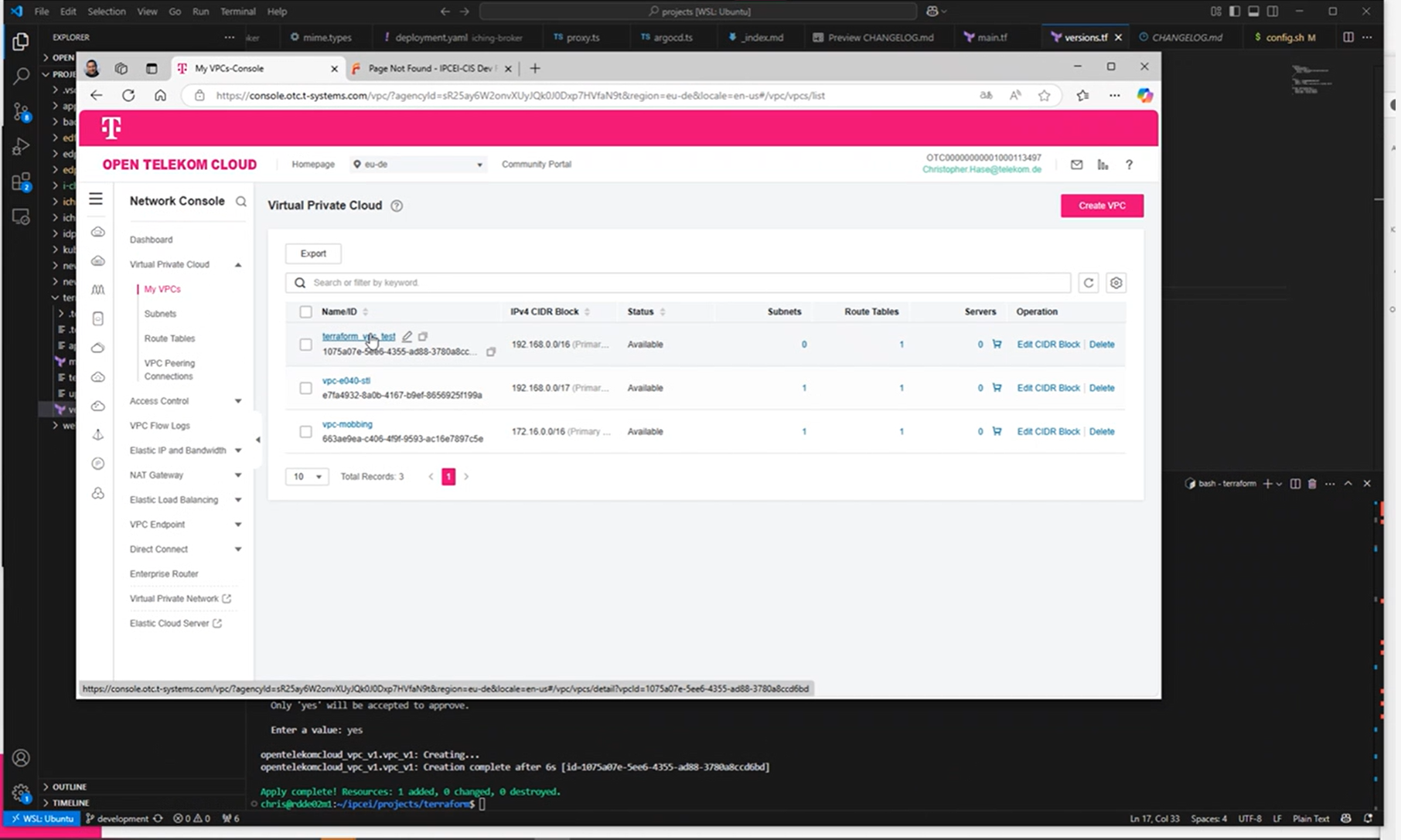The height and width of the screenshot is (840, 1401).
Task: Open terraform_vpc_test VPC link
Action: click(359, 336)
